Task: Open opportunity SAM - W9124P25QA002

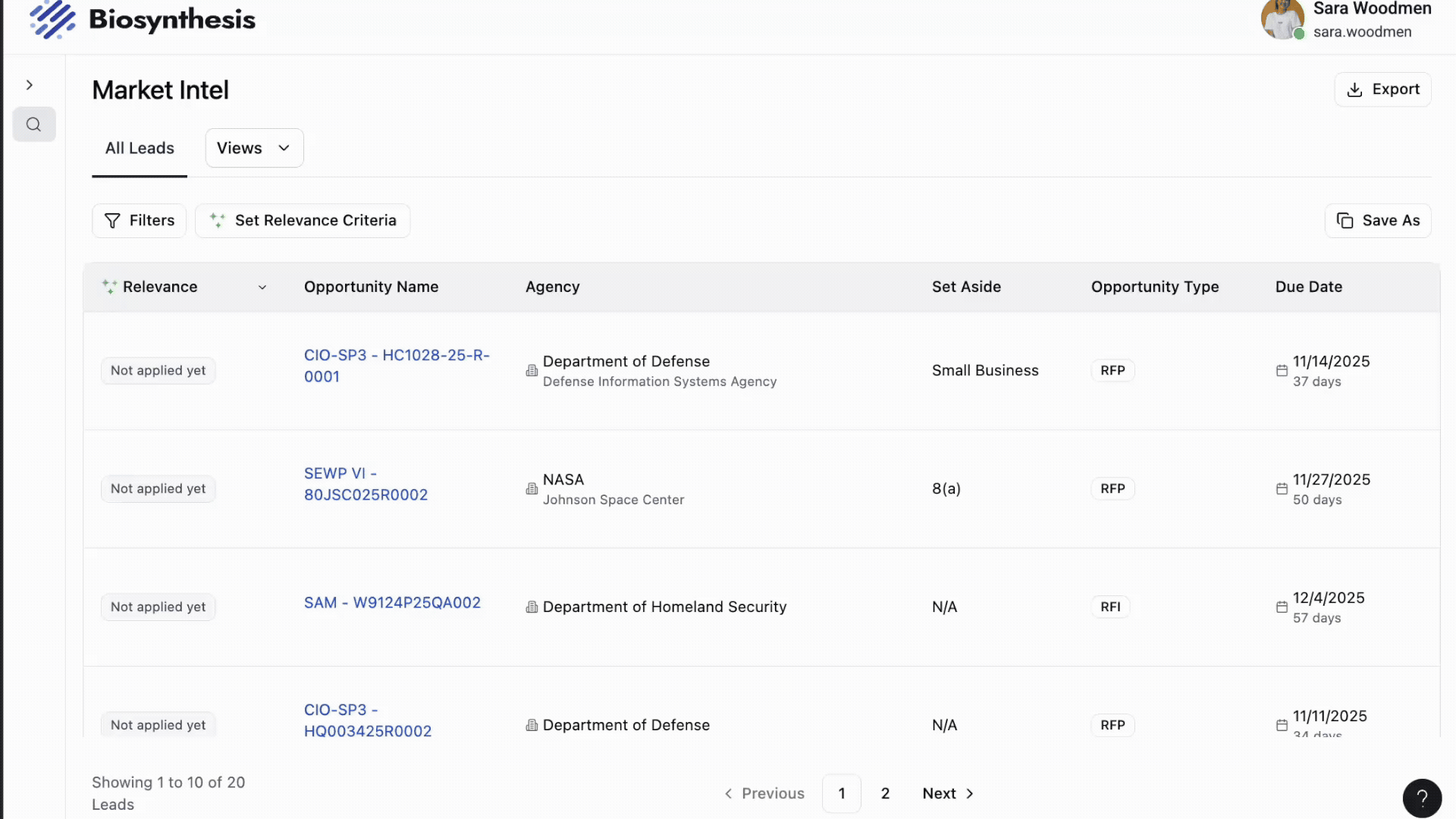Action: click(392, 602)
